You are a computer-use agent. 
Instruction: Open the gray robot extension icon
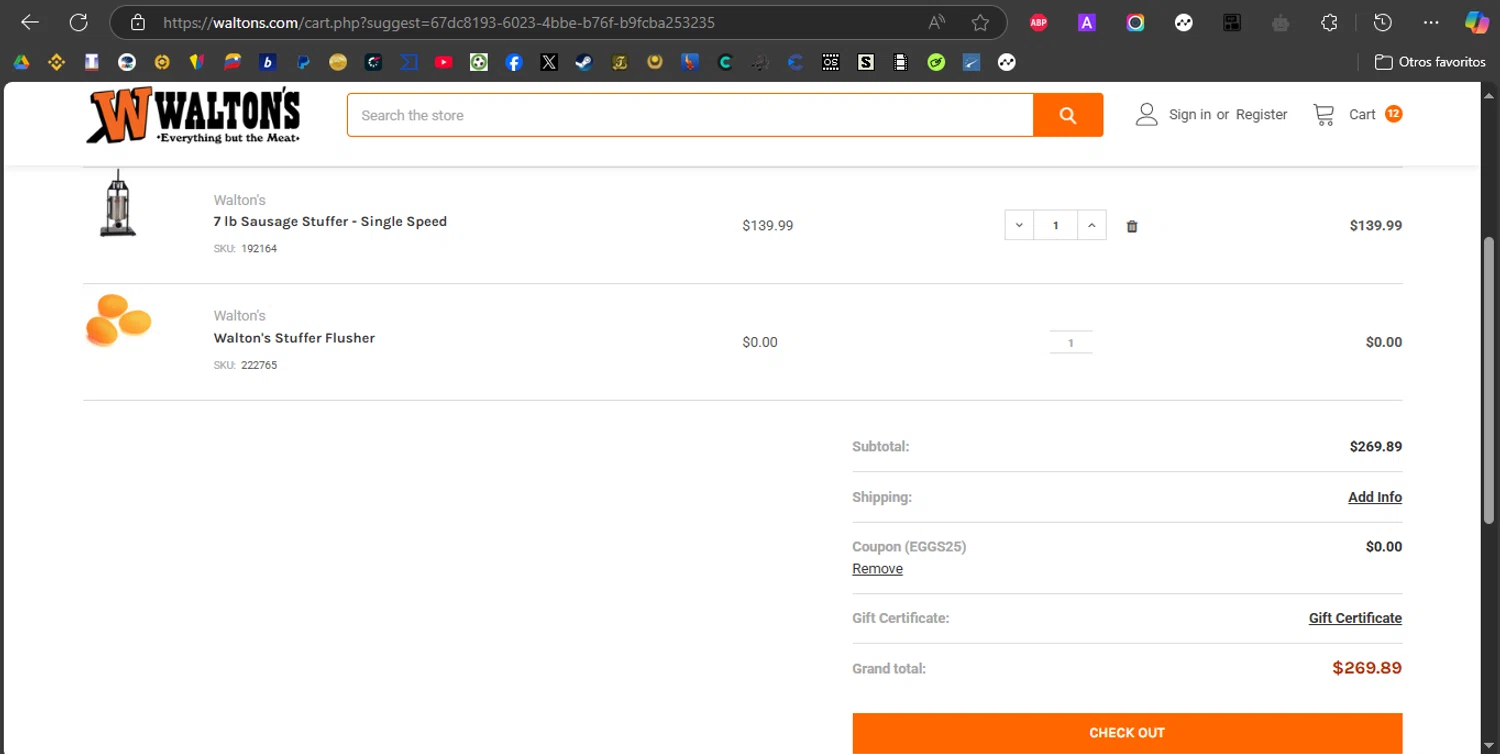(x=1280, y=22)
